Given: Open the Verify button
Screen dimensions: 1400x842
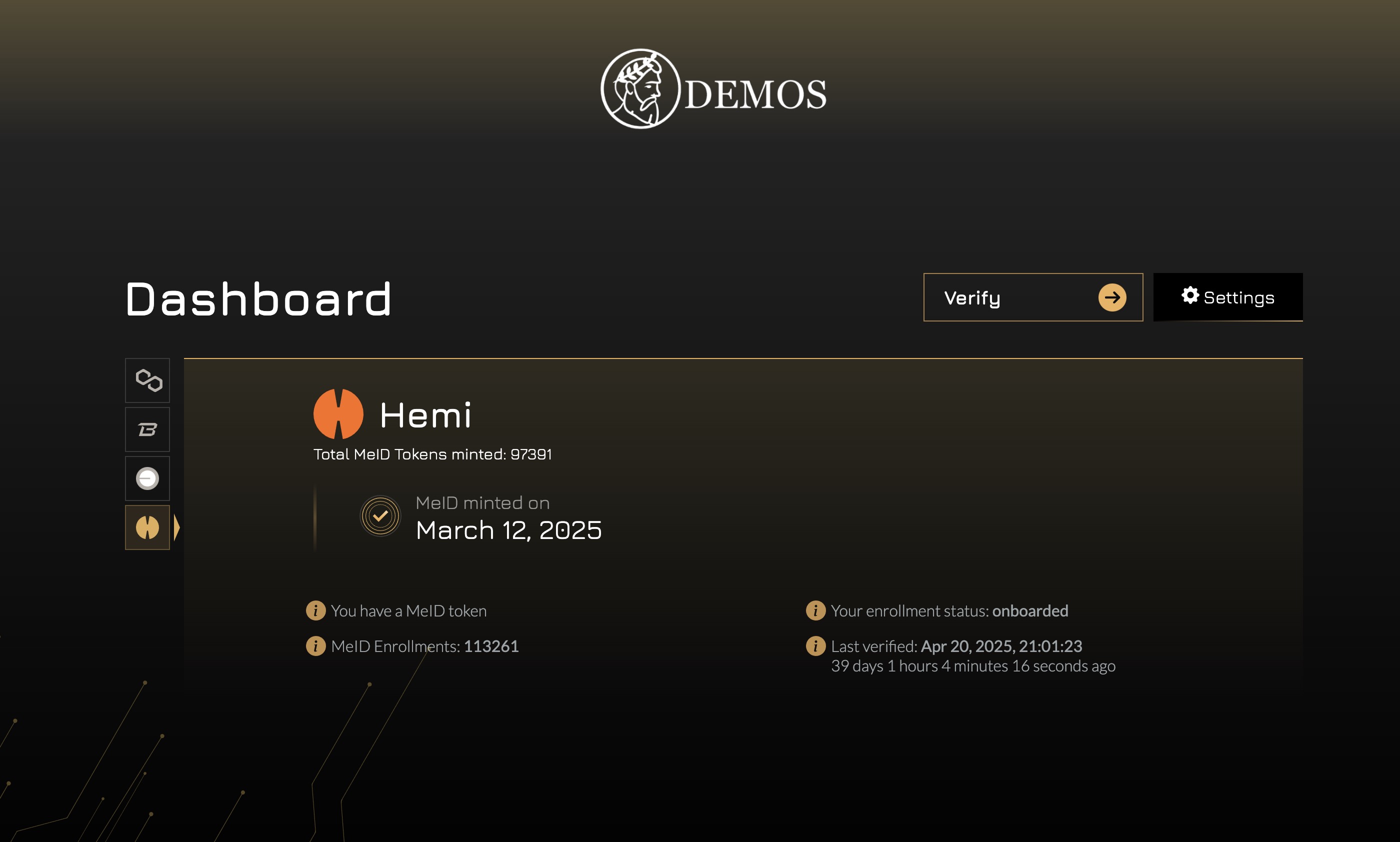Looking at the screenshot, I should tap(1033, 297).
